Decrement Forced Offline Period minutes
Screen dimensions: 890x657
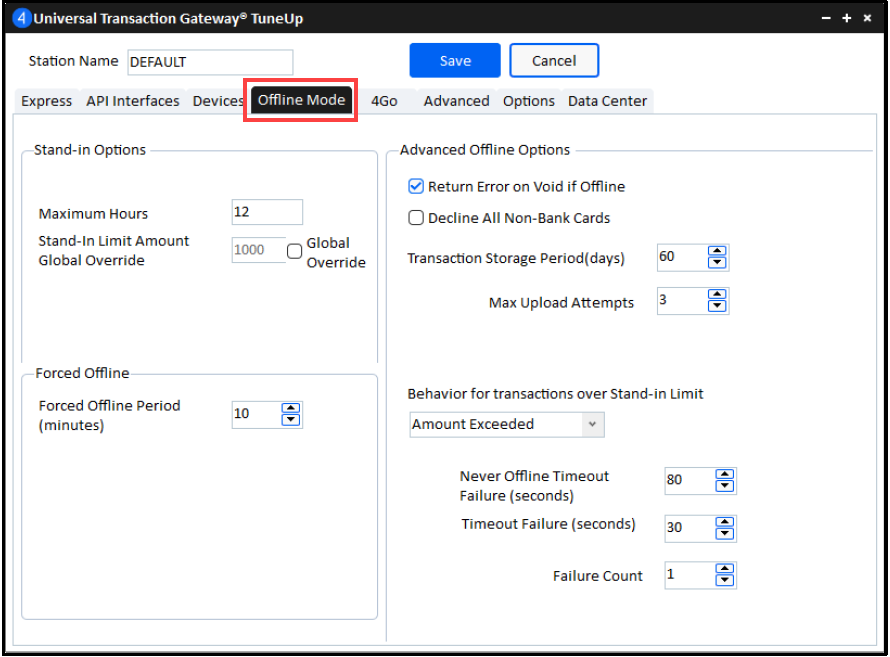(291, 420)
